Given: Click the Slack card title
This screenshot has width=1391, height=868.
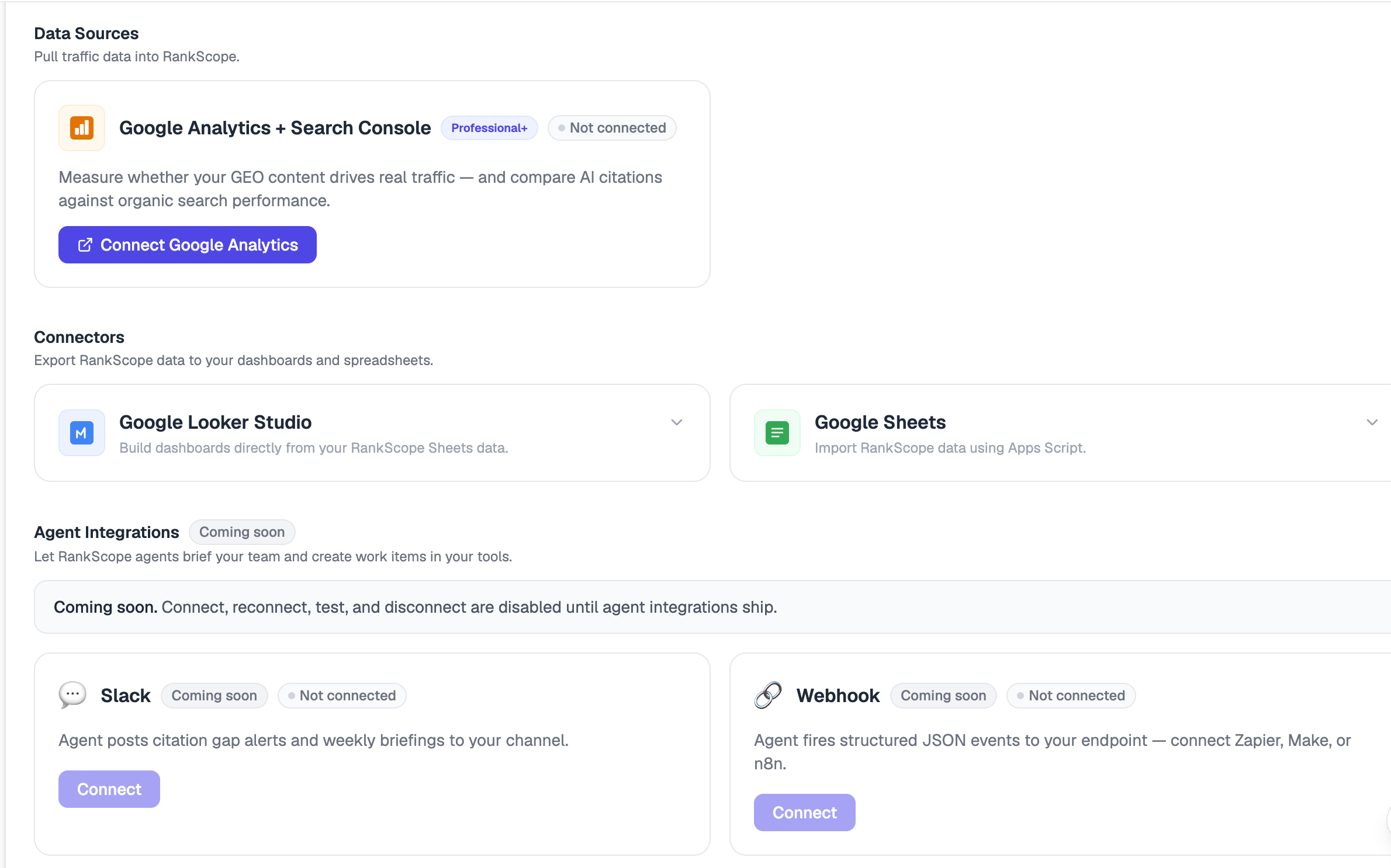Looking at the screenshot, I should click(126, 696).
